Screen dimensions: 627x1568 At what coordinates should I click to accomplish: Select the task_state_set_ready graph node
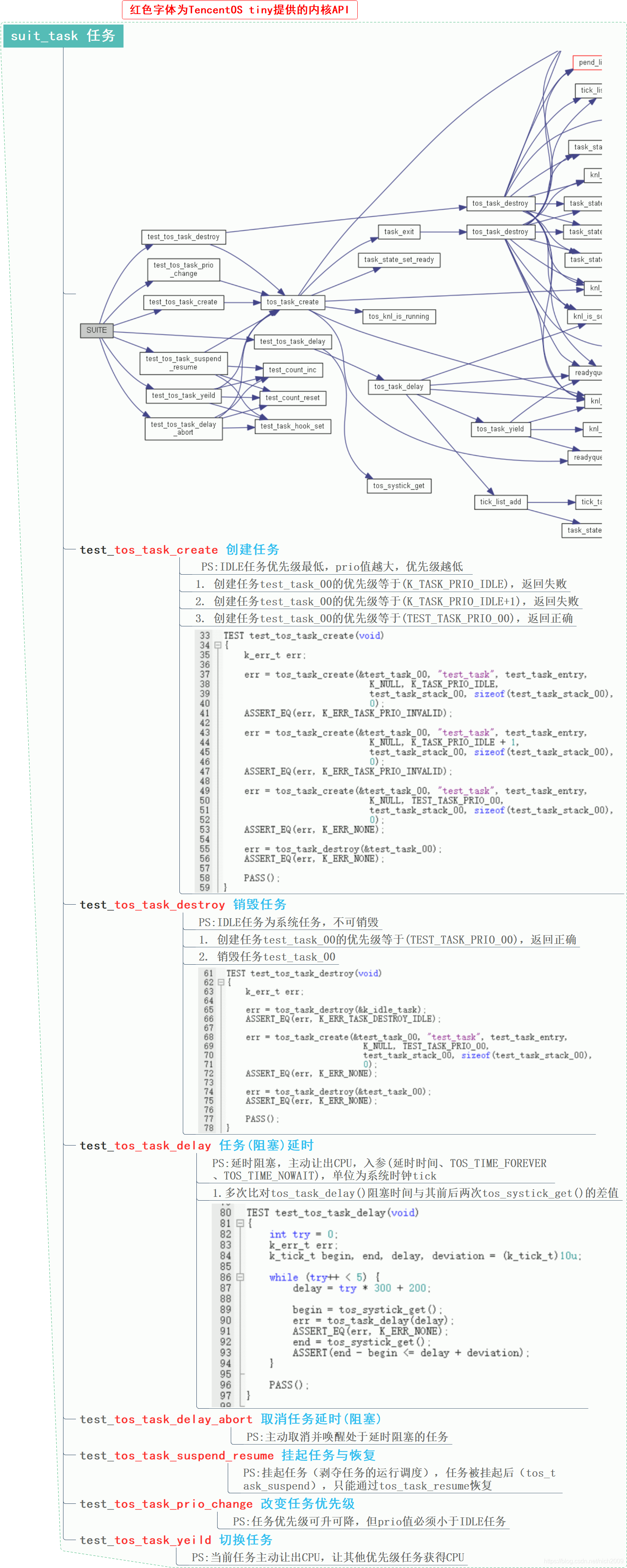[x=399, y=260]
